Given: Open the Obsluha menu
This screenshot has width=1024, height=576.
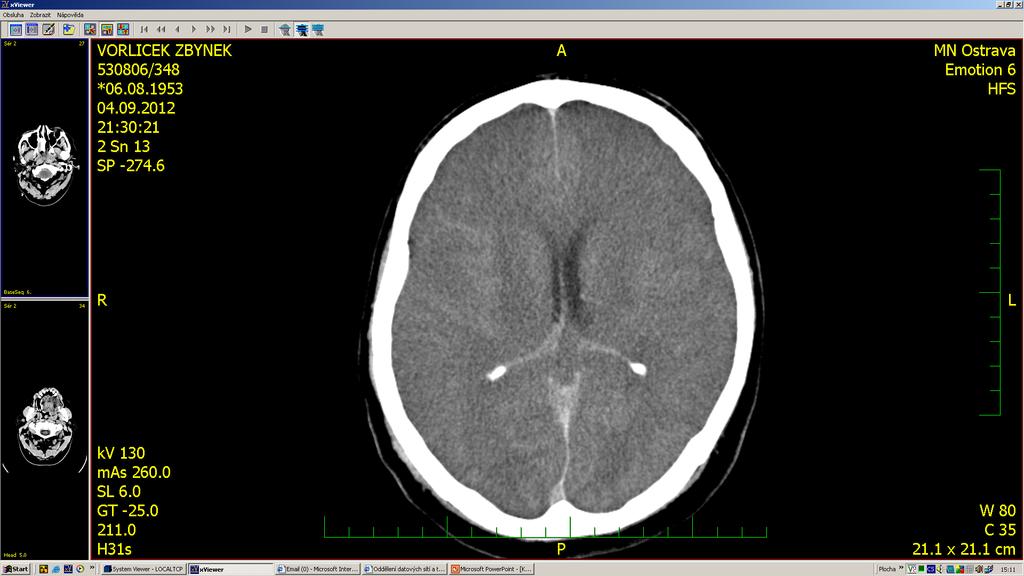Looking at the screenshot, I should pos(13,14).
